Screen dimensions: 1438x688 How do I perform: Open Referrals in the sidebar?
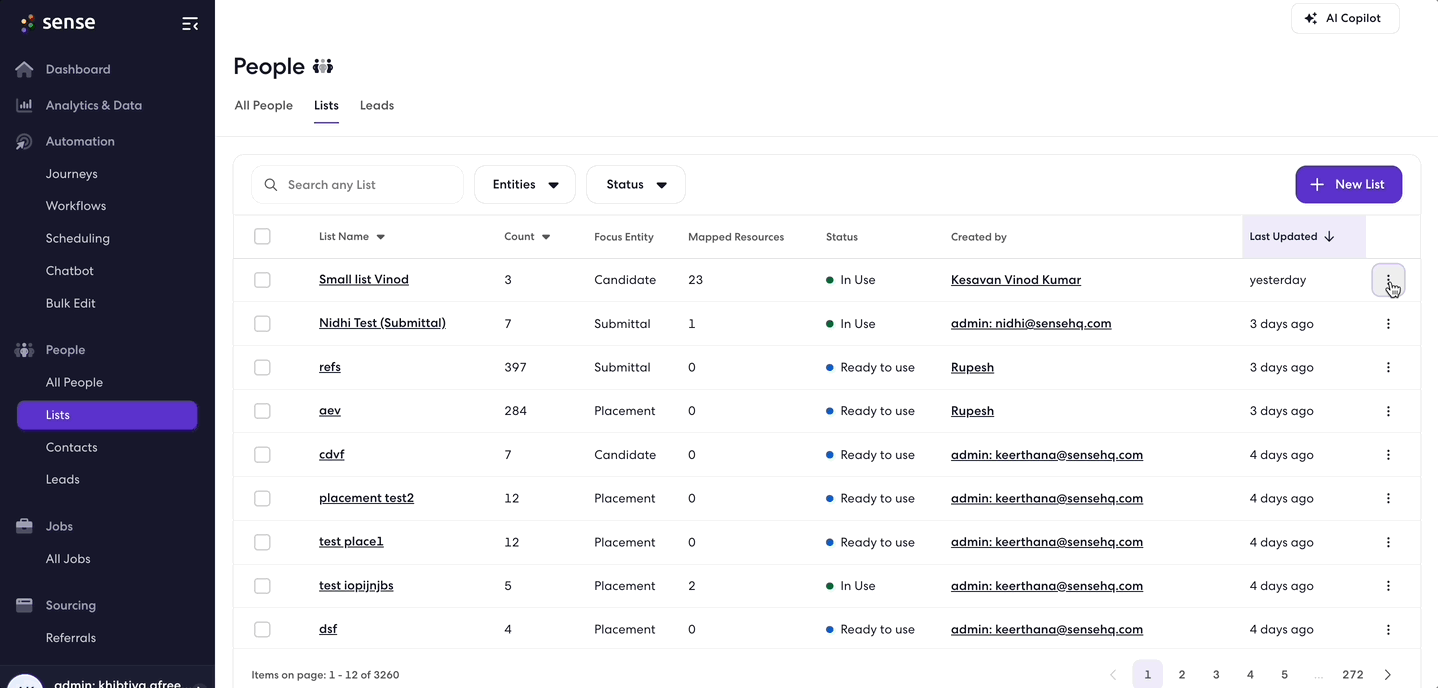[x=71, y=638]
